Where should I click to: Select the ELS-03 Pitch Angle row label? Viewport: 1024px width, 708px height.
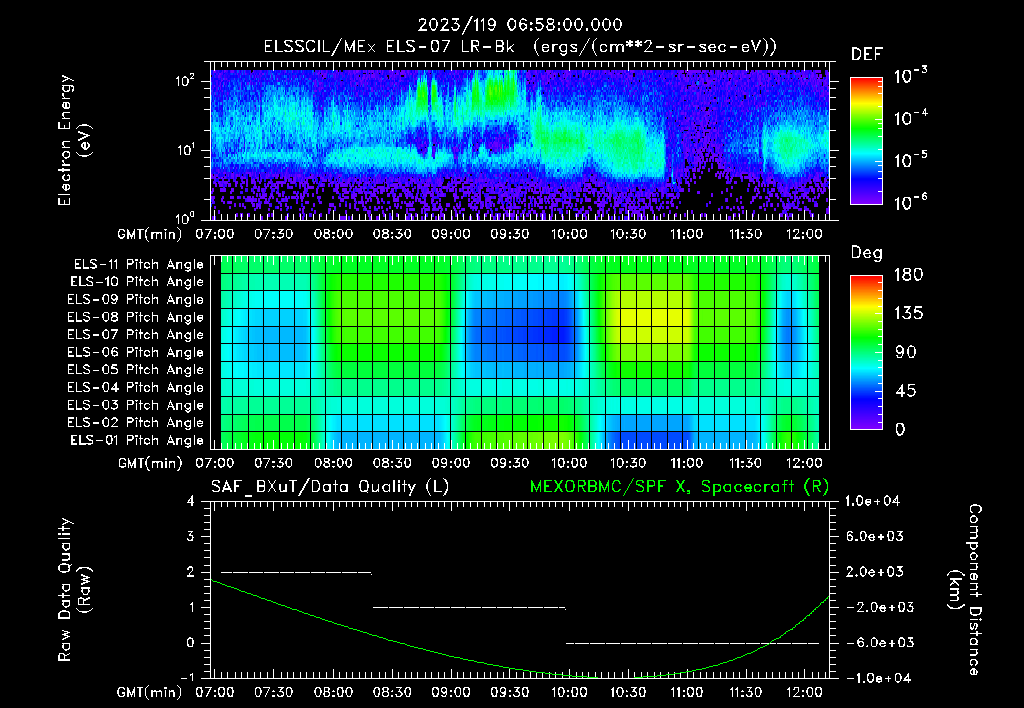[x=136, y=405]
